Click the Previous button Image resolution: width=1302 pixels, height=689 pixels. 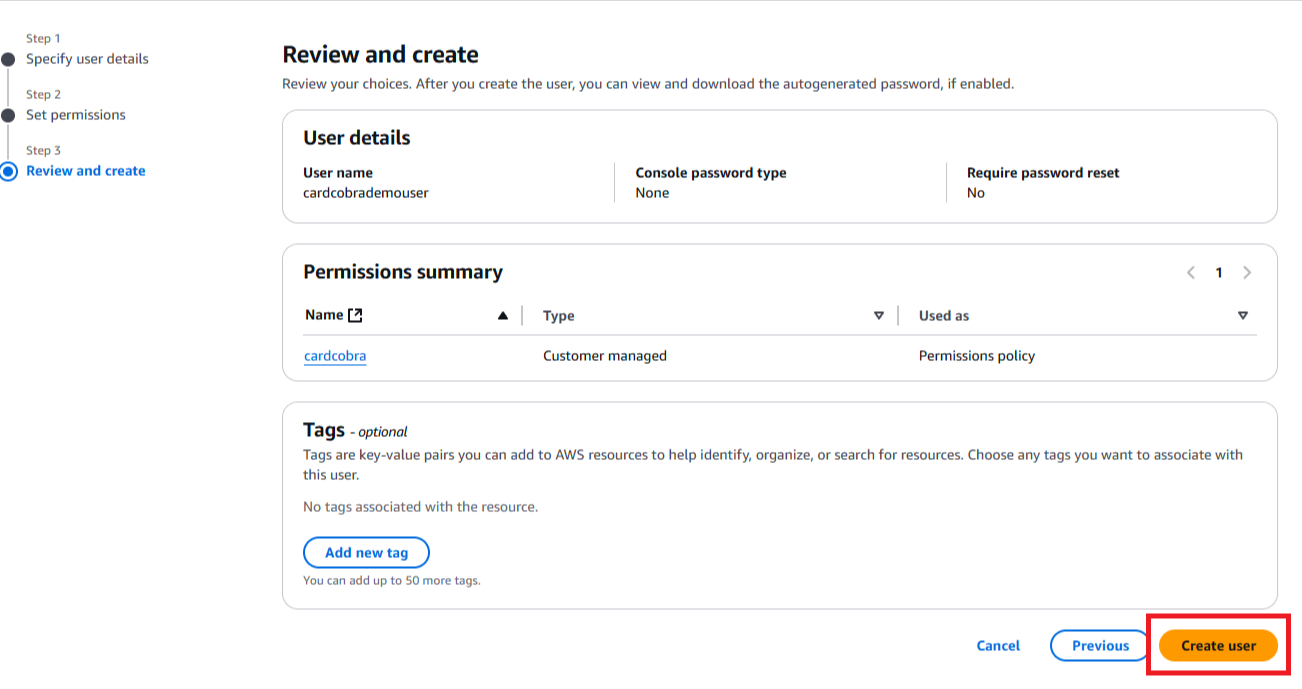1100,646
